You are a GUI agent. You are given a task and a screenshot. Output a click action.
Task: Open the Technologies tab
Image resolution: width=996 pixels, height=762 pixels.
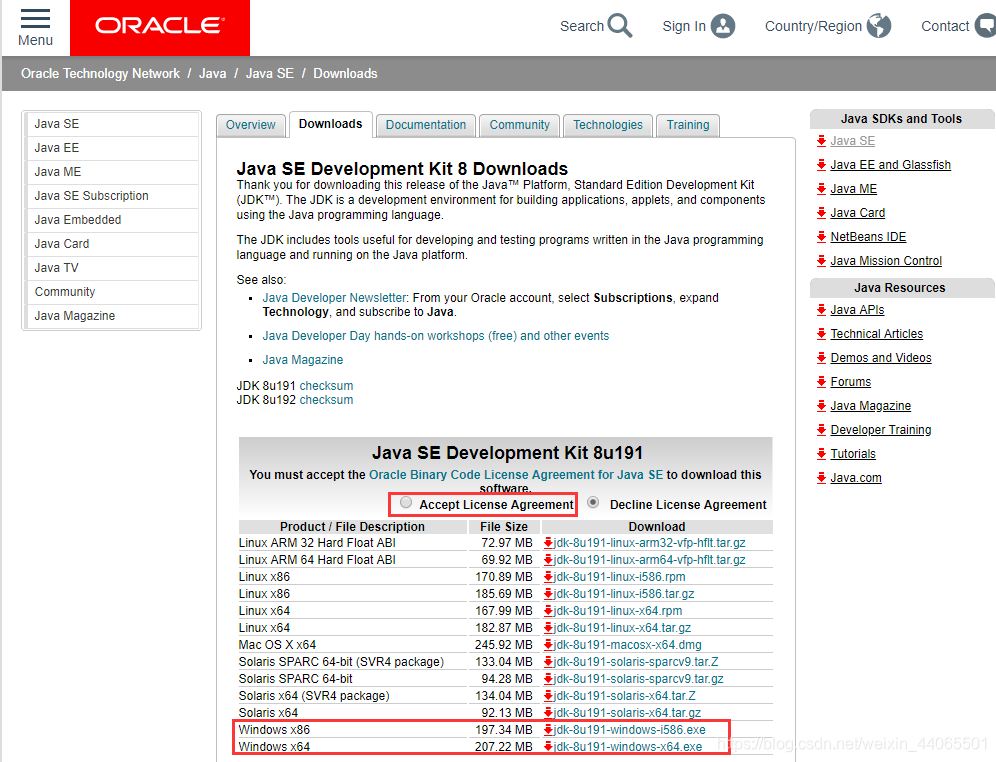608,125
